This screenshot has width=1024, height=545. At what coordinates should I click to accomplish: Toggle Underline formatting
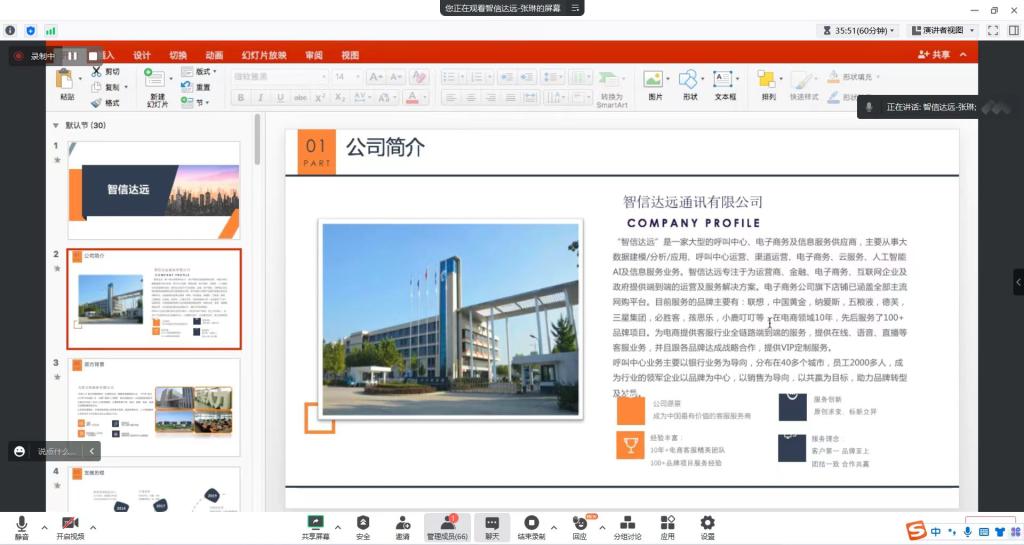(280, 97)
